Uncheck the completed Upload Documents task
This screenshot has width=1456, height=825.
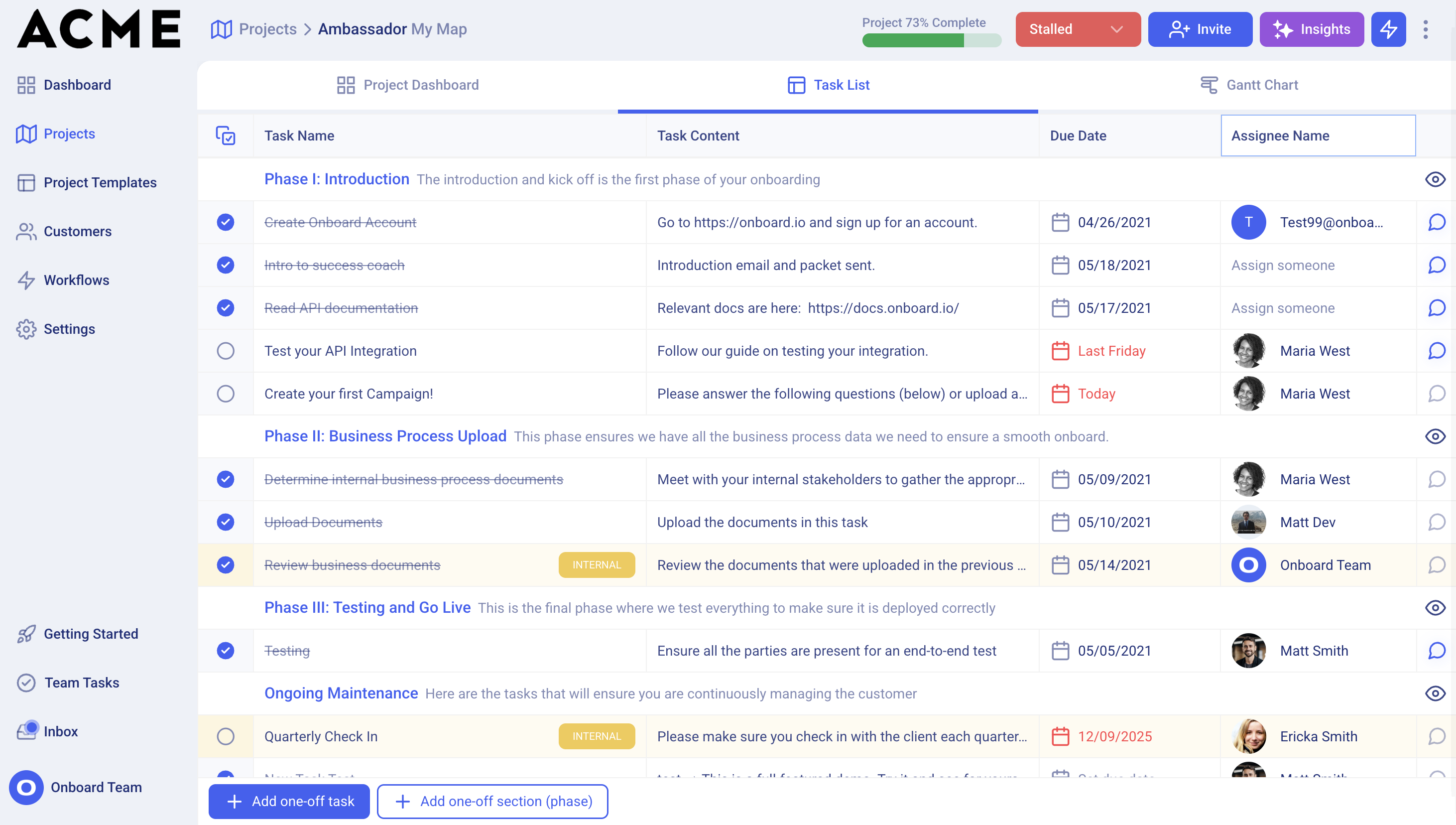226,522
